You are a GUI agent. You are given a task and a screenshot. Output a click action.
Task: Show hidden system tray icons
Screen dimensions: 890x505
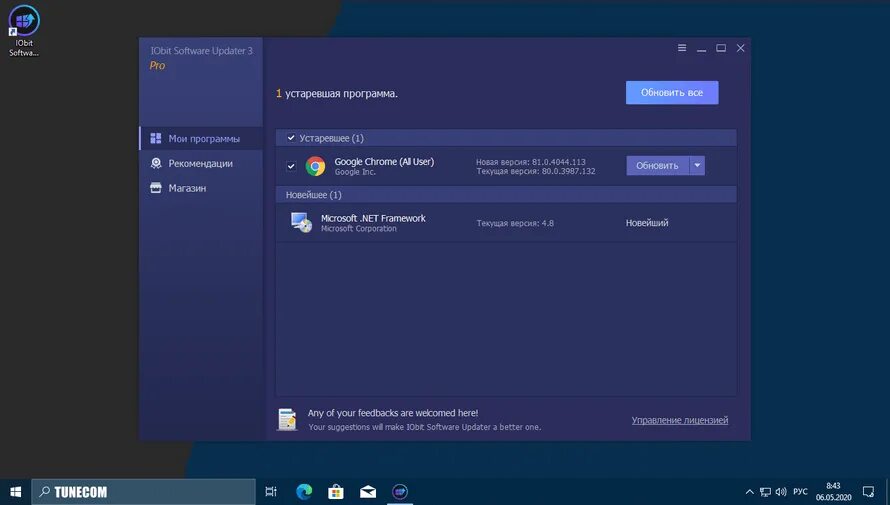749,491
